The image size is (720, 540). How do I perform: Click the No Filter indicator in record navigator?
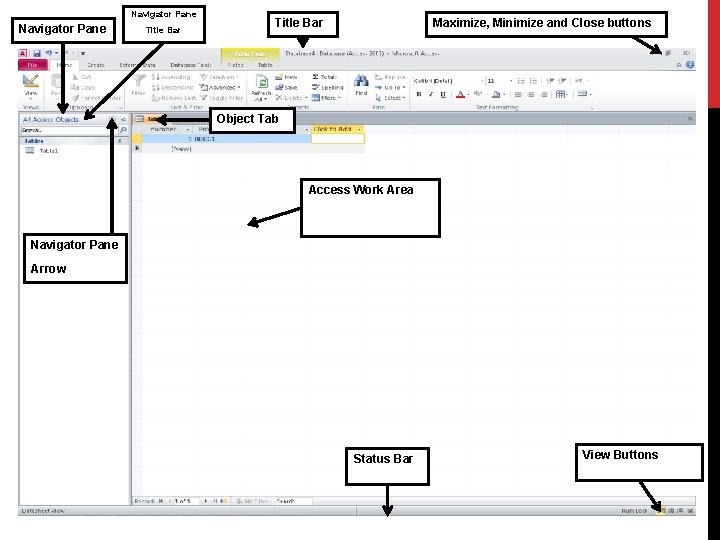pyautogui.click(x=251, y=501)
